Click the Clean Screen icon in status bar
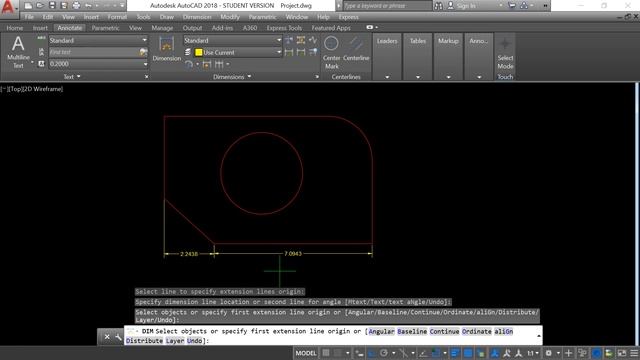The height and width of the screenshot is (360, 640). (x=622, y=353)
